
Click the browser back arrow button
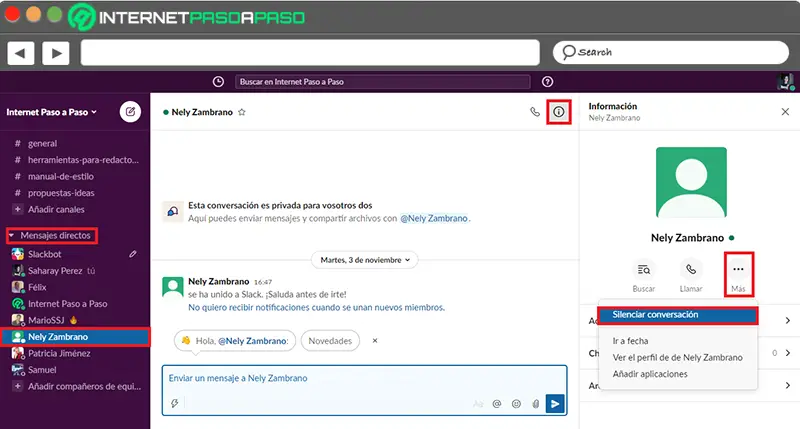coord(20,53)
